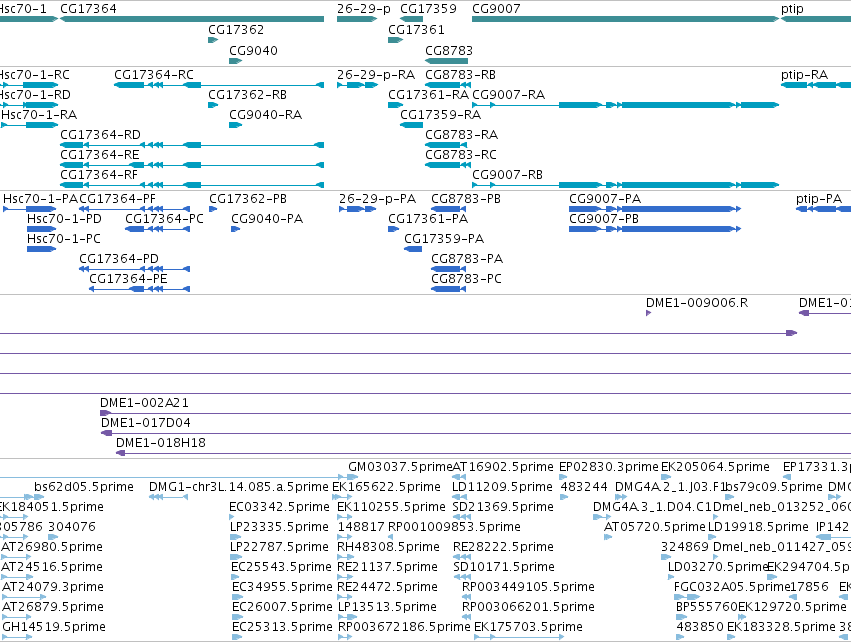
Task: Select EST label DMG1-chr3L.14.085.a.5prime
Action: point(239,487)
